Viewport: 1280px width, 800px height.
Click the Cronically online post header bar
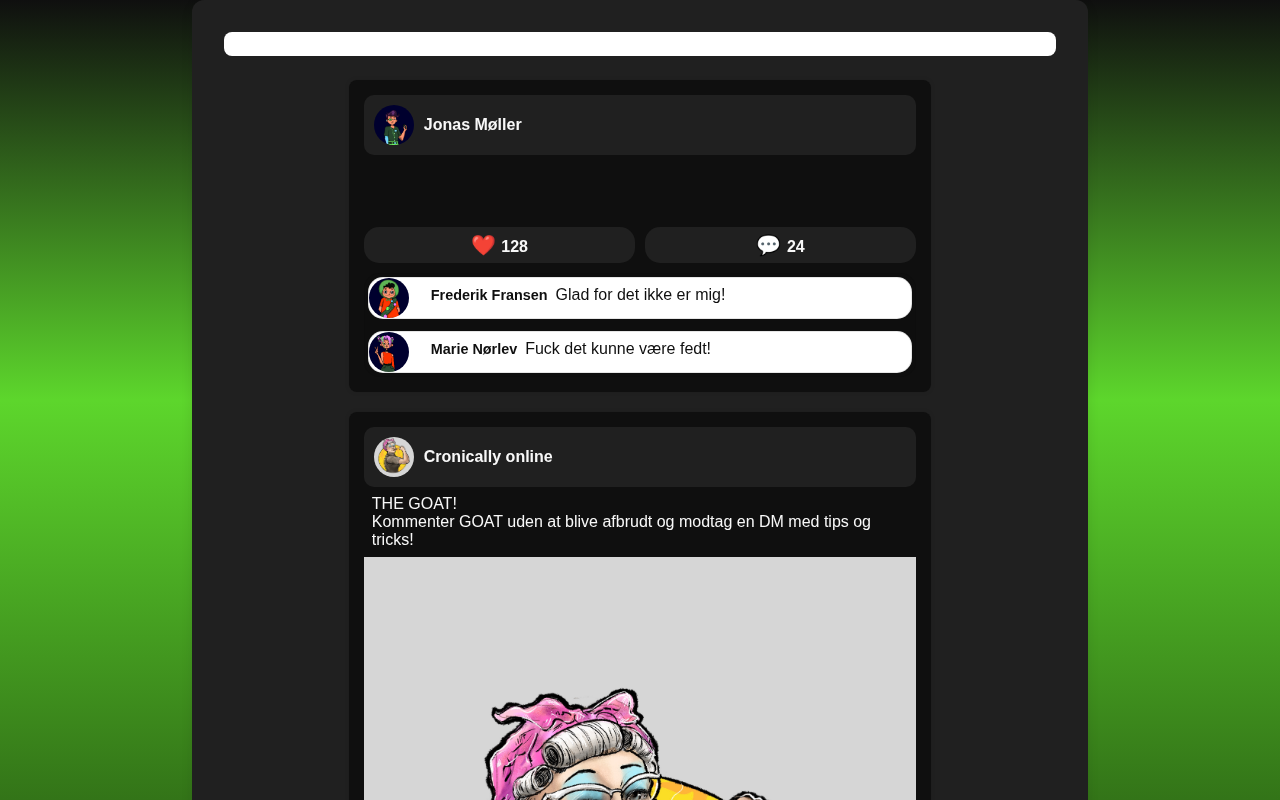coord(640,457)
